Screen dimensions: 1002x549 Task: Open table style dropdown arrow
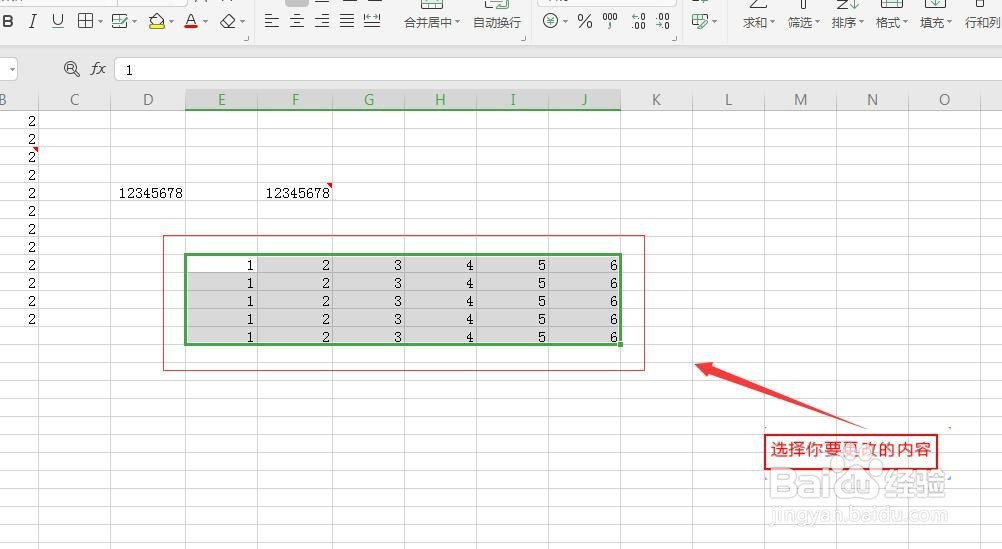tap(134, 22)
